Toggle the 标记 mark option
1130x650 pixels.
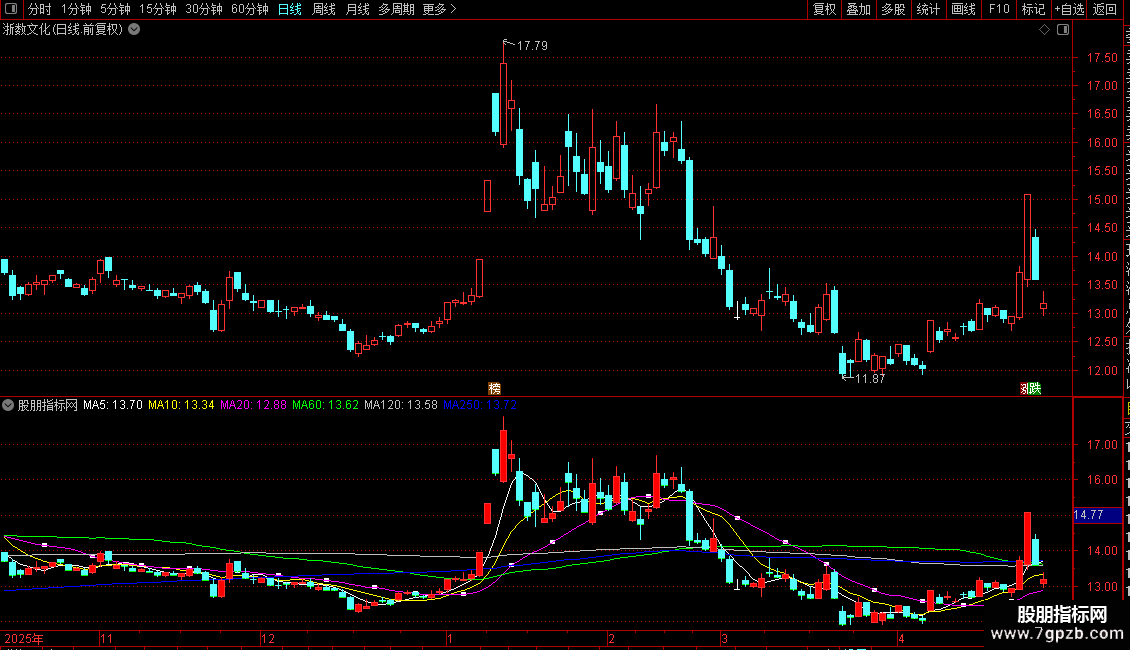pyautogui.click(x=1033, y=9)
